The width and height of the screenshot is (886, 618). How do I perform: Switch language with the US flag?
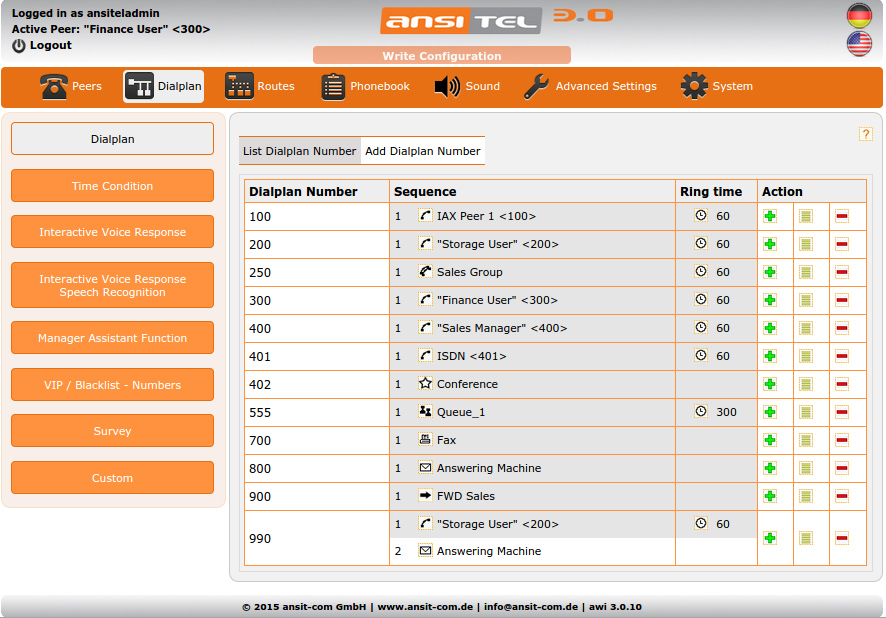[858, 43]
